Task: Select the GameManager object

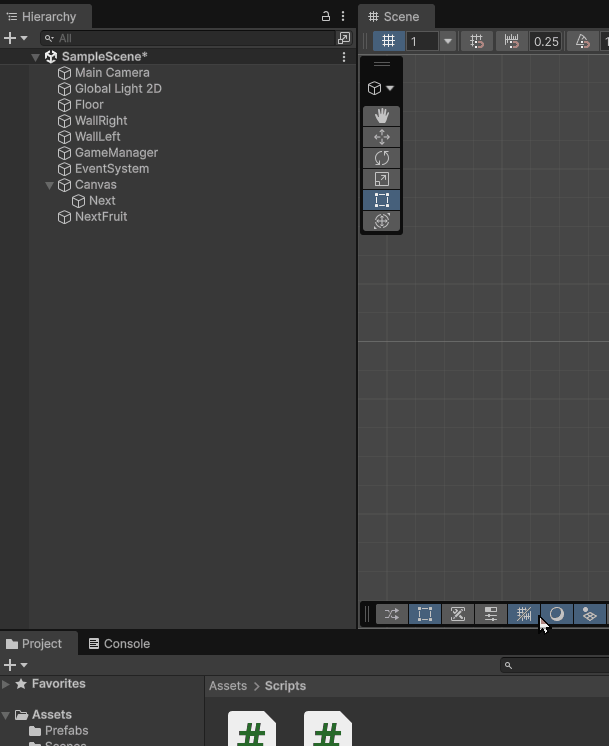Action: tap(116, 153)
